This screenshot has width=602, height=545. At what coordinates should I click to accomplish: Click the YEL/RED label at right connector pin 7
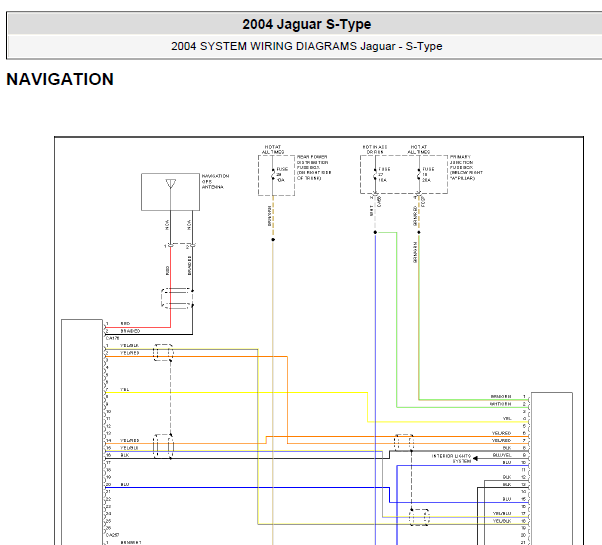[501, 440]
